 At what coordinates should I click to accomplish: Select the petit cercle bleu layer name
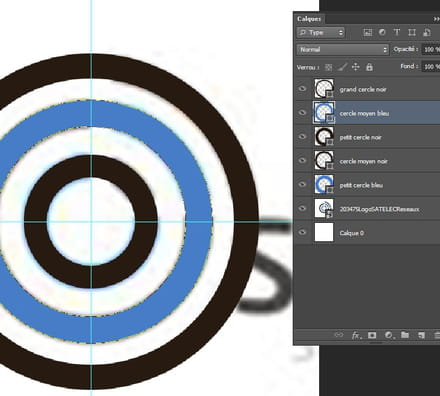pos(361,185)
